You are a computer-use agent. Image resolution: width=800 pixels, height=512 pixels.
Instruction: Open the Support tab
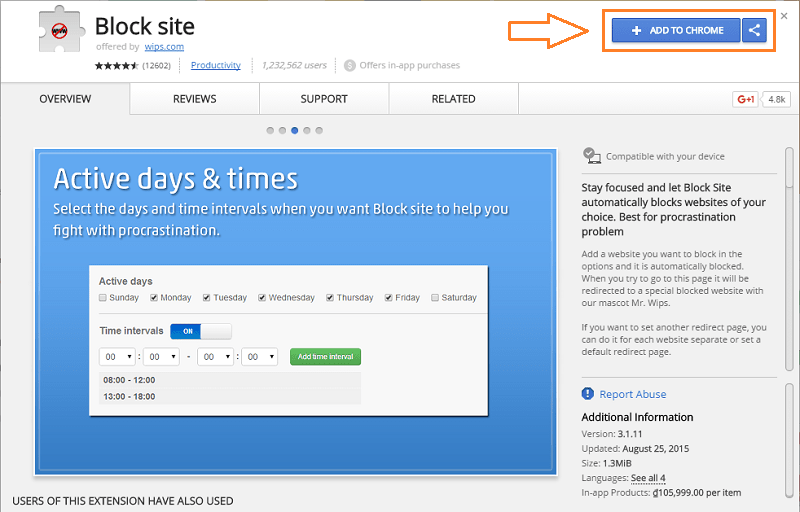(x=324, y=99)
